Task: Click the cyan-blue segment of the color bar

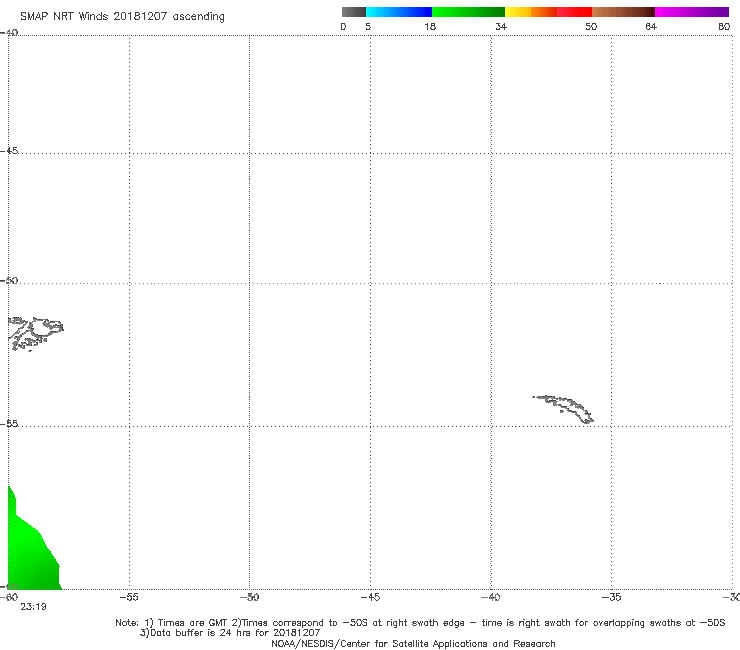Action: [399, 12]
